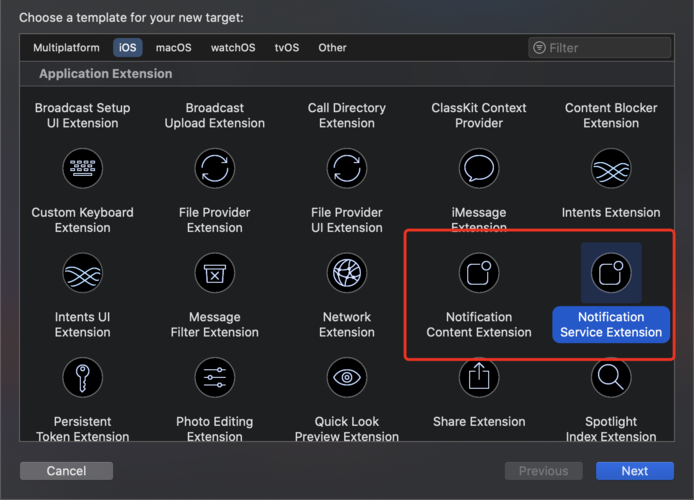Choose the File Provider Extension icon

point(215,169)
